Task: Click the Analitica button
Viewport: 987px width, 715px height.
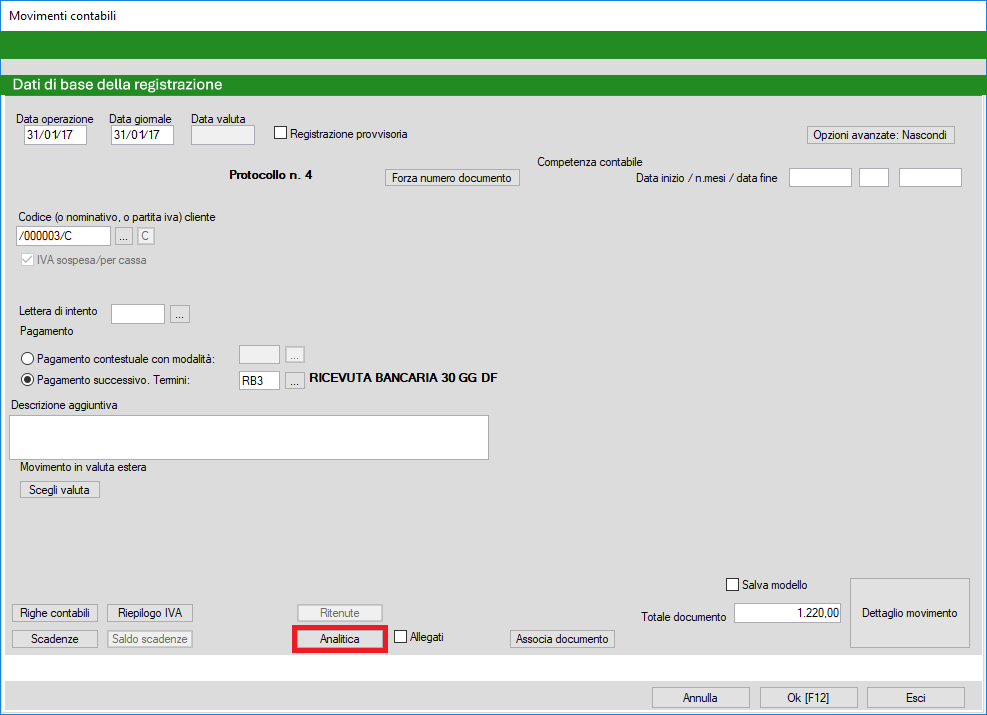Action: click(340, 639)
